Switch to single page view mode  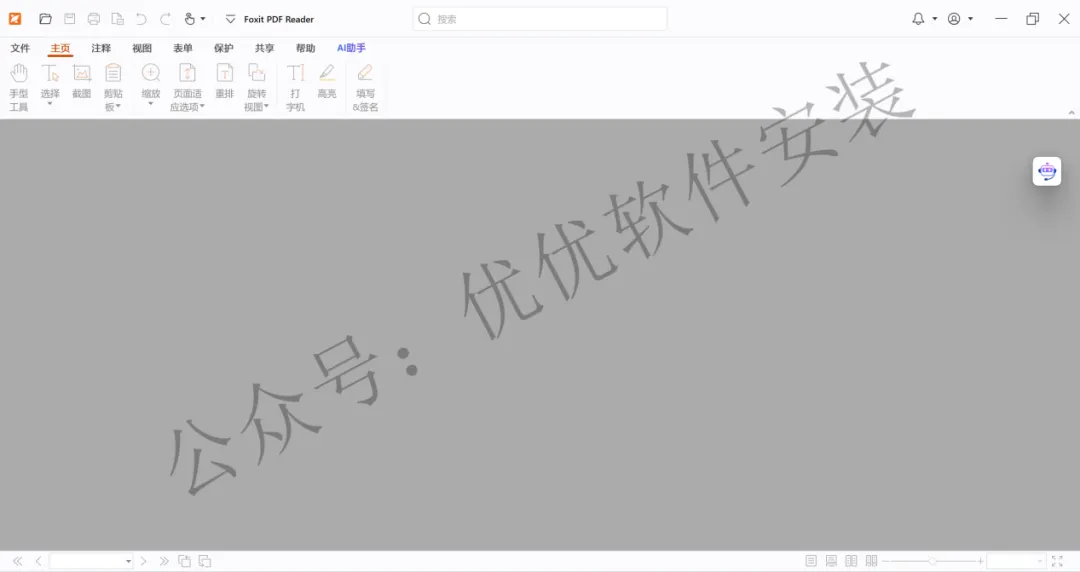pos(811,561)
